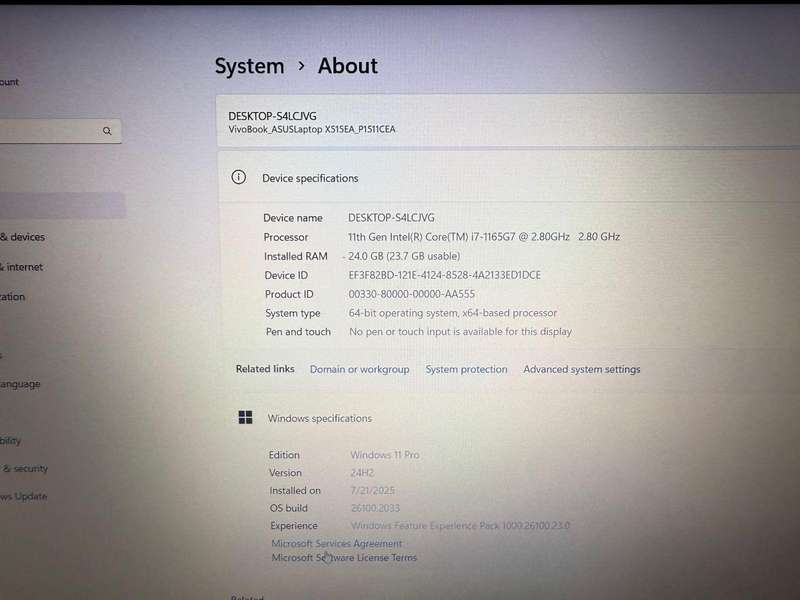
Task: Click the DESKTOP-S4LCJVG title in top card
Action: [272, 116]
